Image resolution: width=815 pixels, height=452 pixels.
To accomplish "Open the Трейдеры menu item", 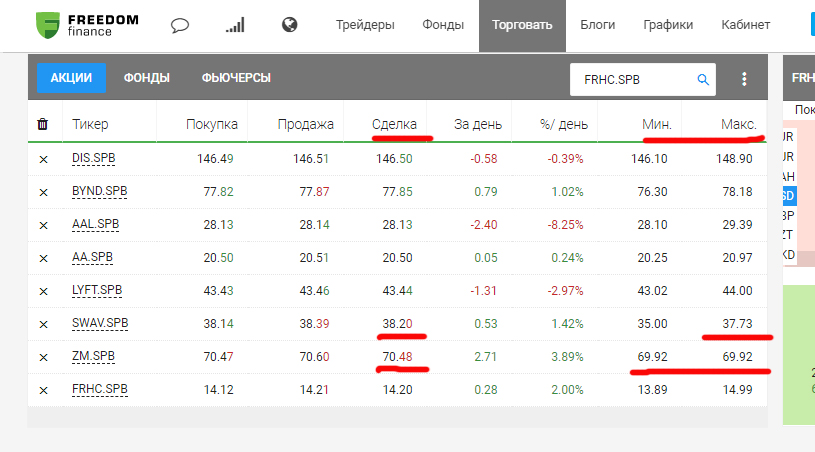I will pos(365,25).
